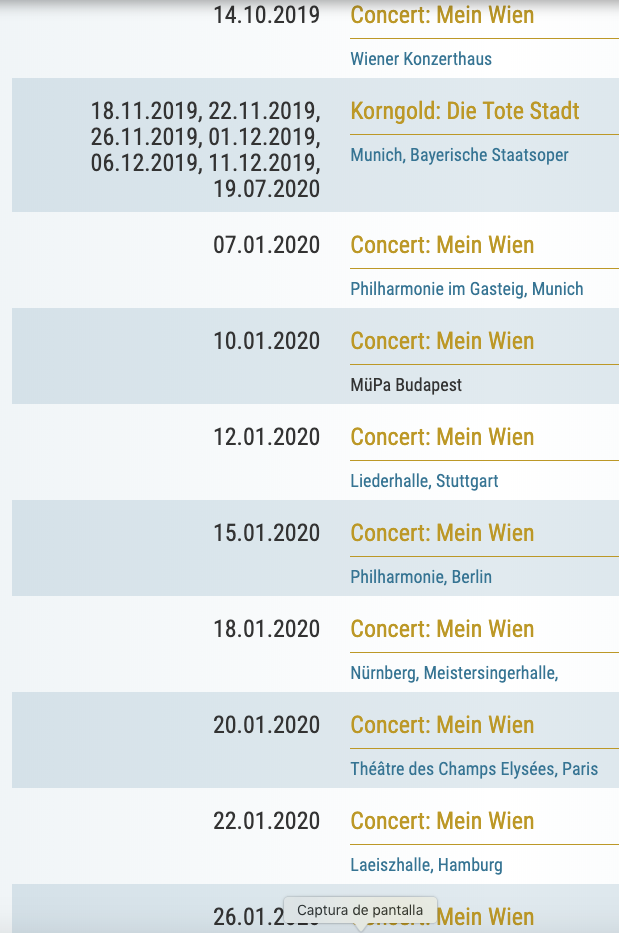This screenshot has height=933, width=619.
Task: Open the Mein Wien concert on 07.01.2020
Action: click(442, 245)
